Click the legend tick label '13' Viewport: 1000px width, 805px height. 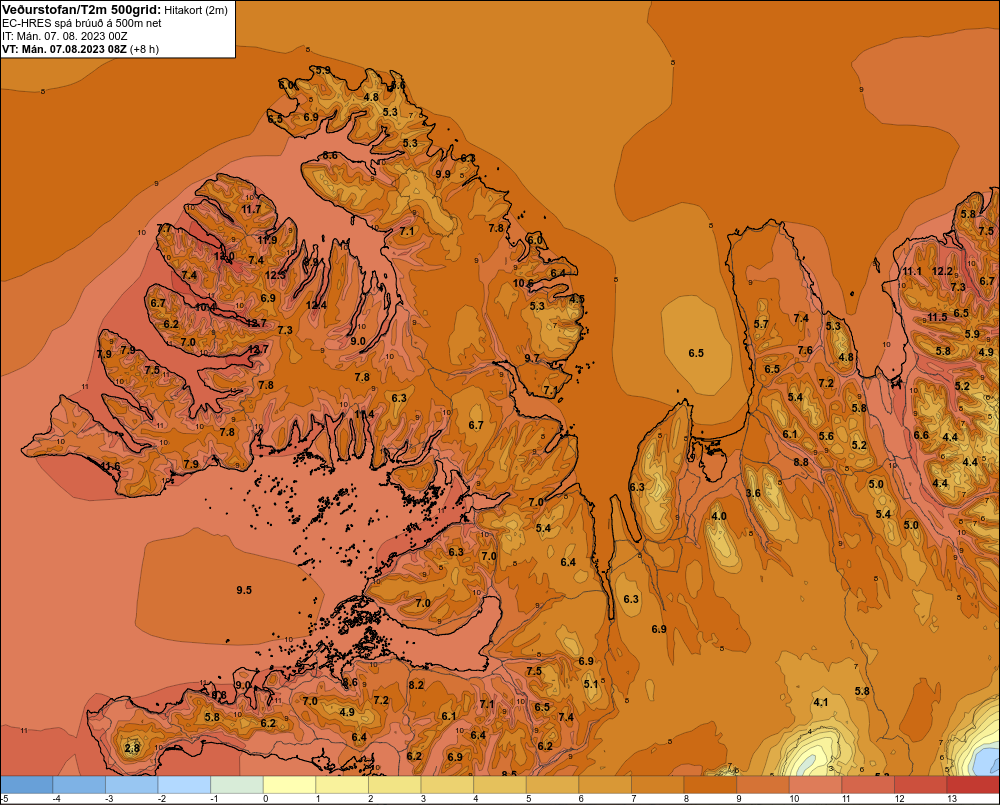pos(952,799)
